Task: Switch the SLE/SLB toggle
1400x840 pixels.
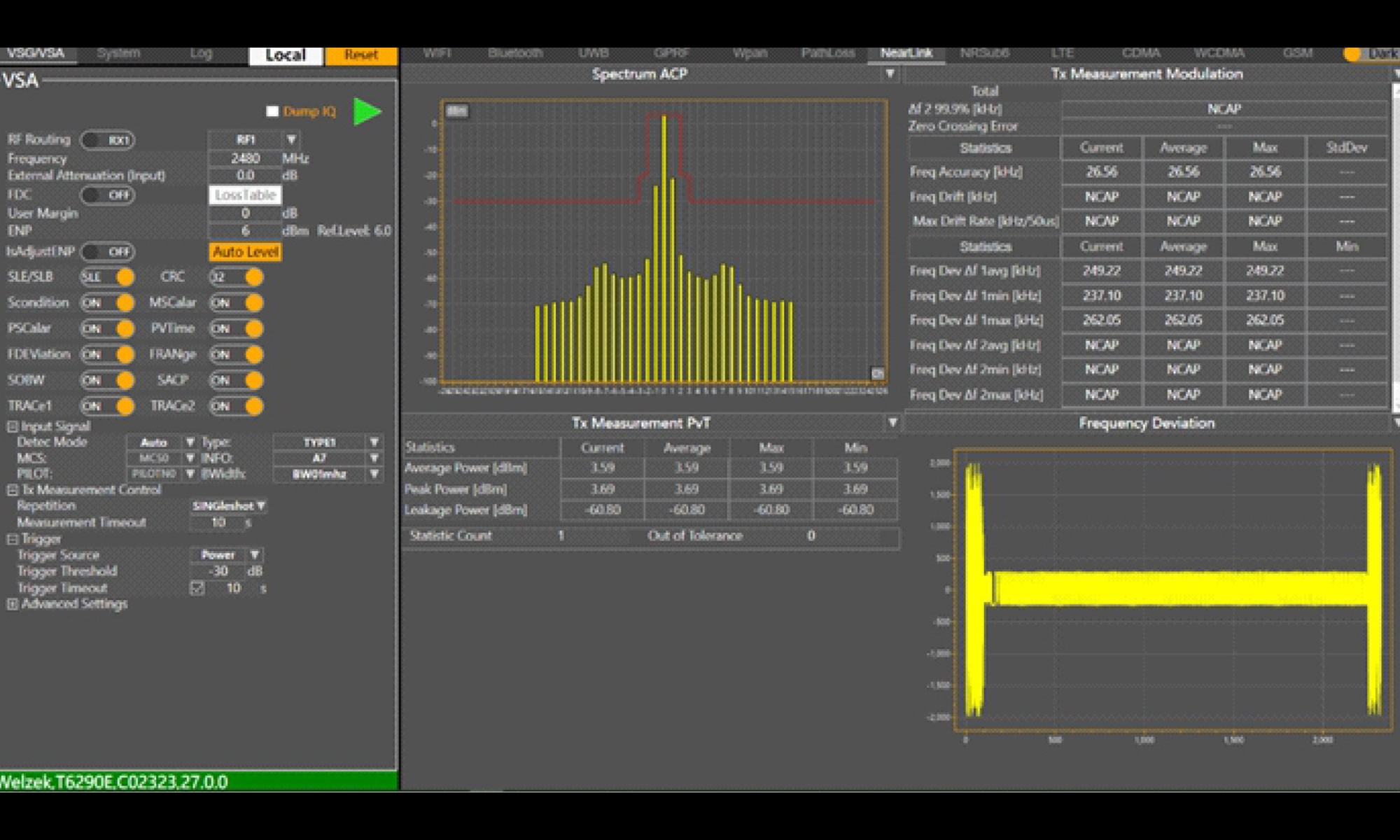Action: click(107, 277)
